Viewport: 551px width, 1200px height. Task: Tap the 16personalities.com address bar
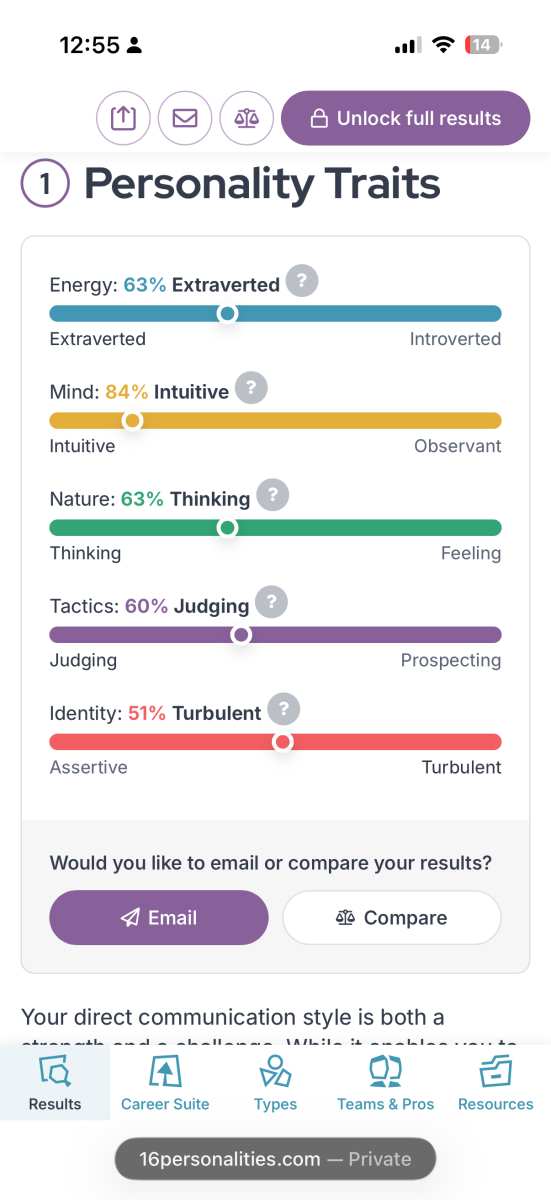point(275,1159)
